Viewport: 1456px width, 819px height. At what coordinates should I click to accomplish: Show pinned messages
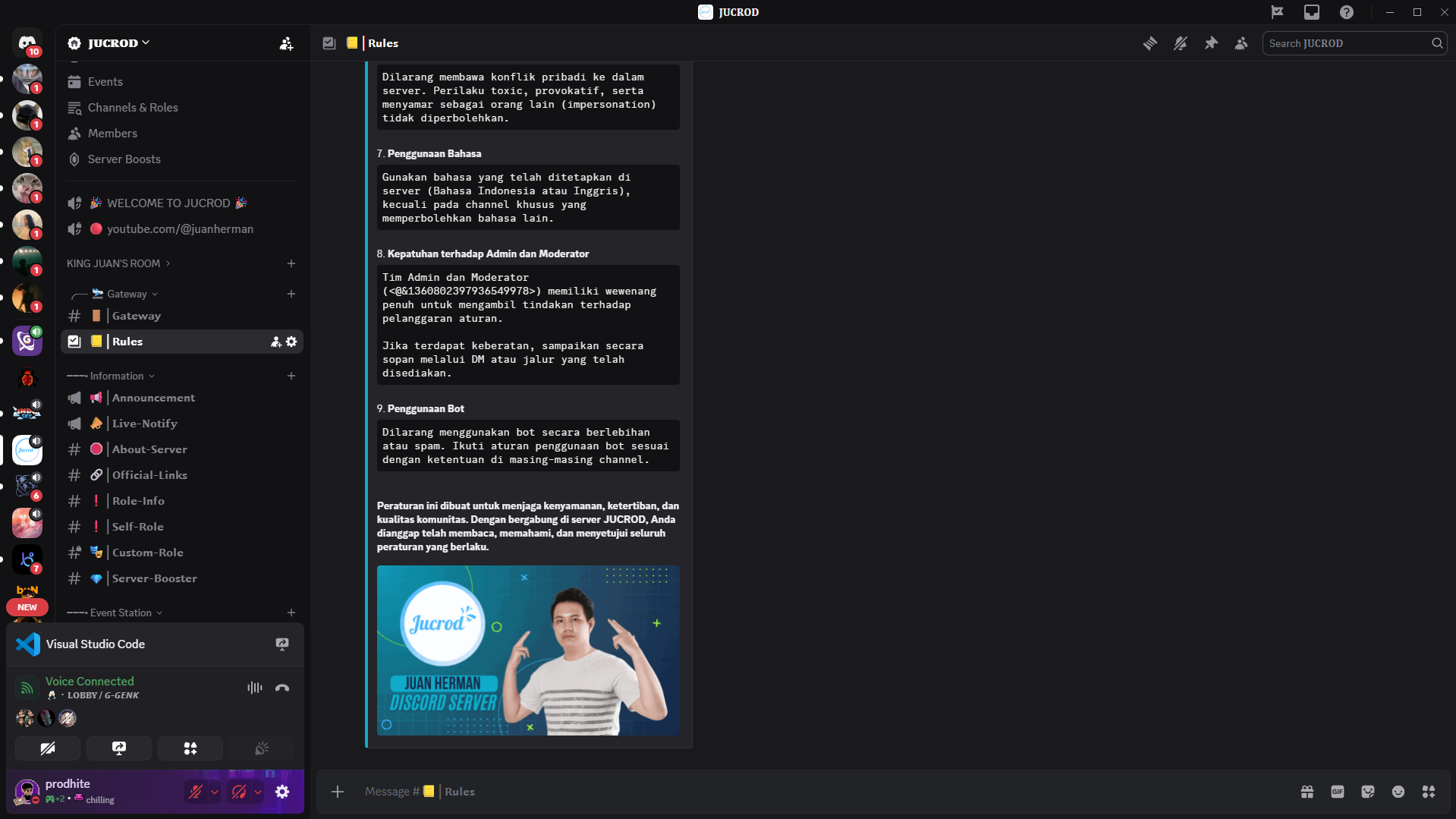[1211, 43]
